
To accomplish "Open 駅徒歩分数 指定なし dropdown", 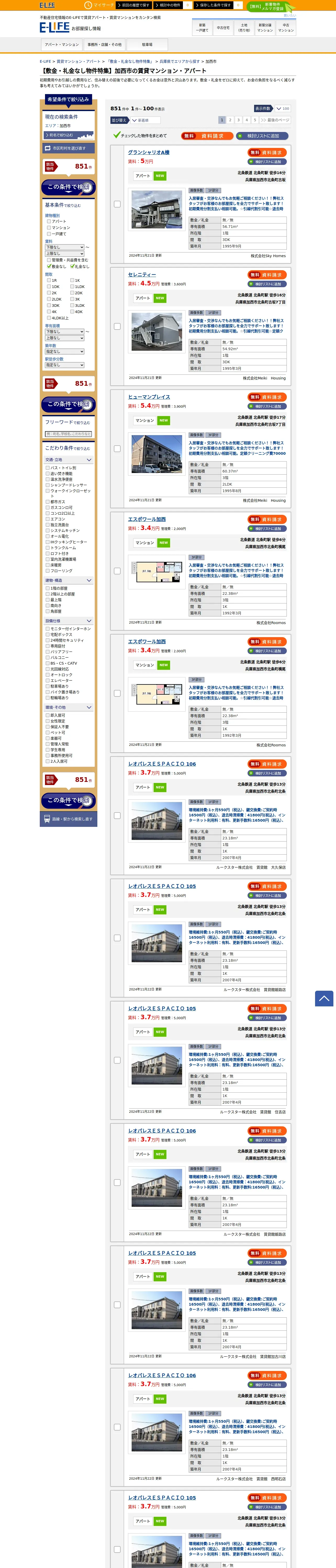I will 65,365.
